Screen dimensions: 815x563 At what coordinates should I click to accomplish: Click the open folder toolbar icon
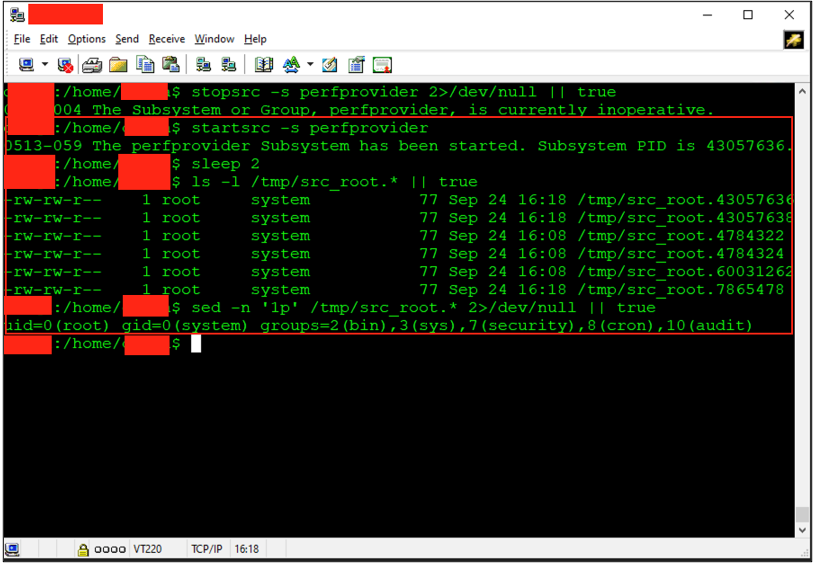(x=118, y=65)
